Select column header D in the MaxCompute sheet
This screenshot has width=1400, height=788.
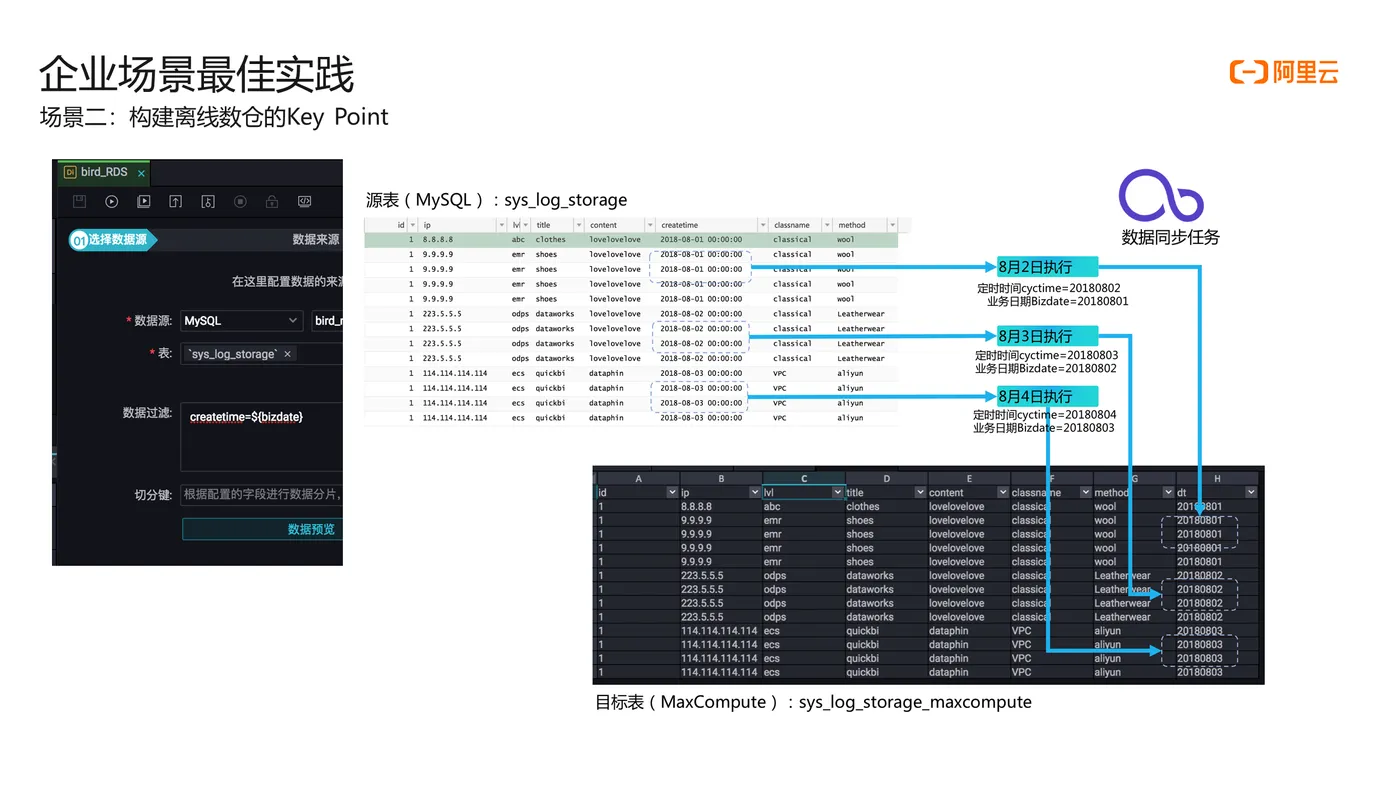(886, 478)
